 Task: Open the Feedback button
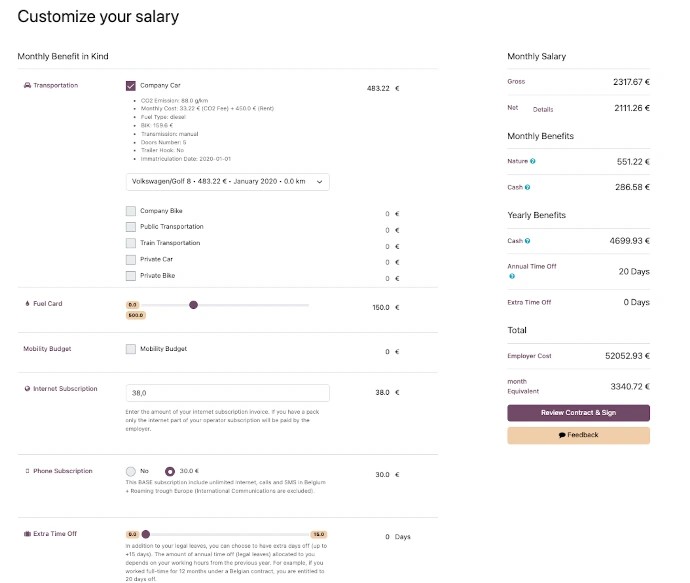(578, 435)
